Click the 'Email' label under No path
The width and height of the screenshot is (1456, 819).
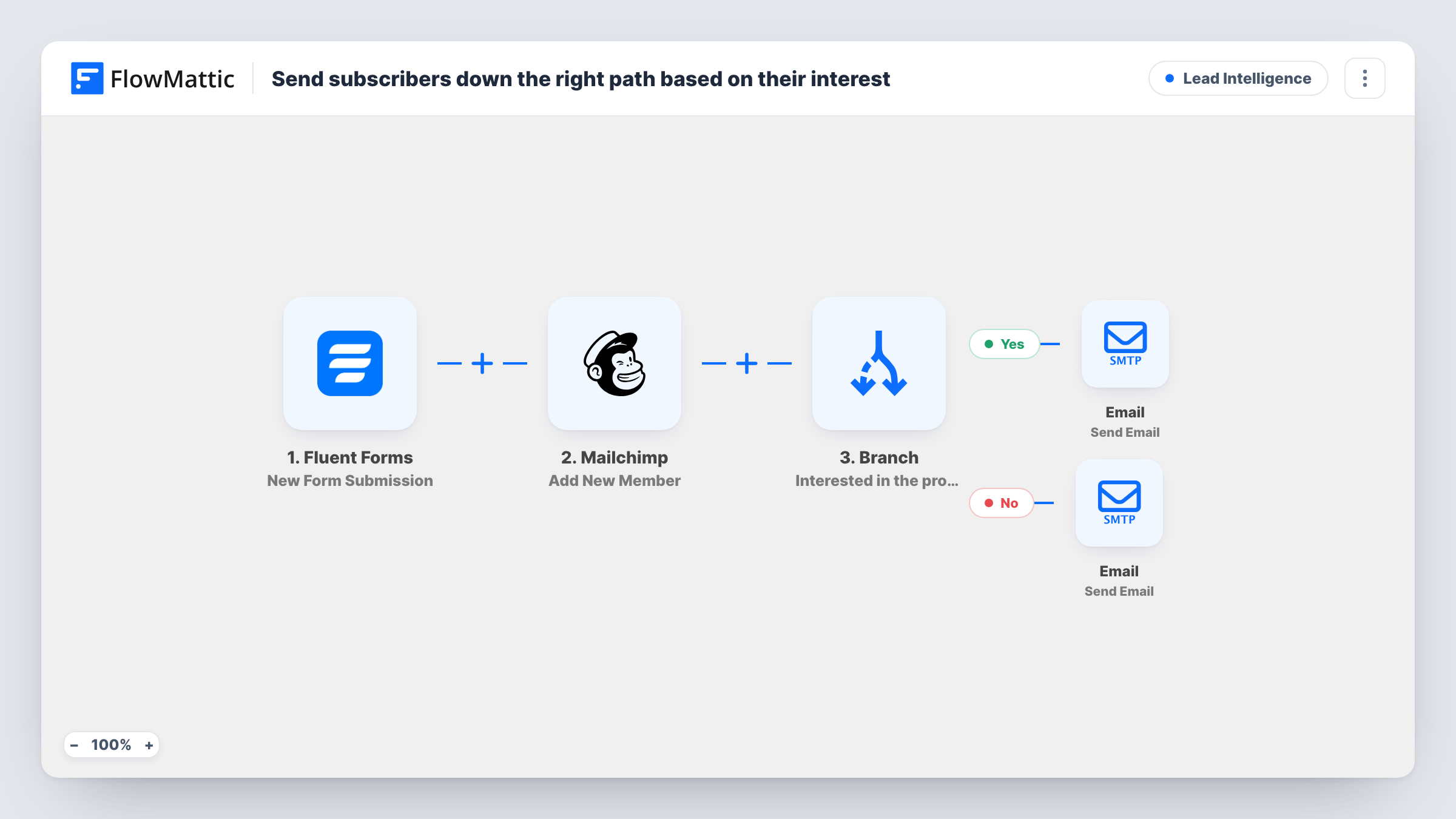1119,571
